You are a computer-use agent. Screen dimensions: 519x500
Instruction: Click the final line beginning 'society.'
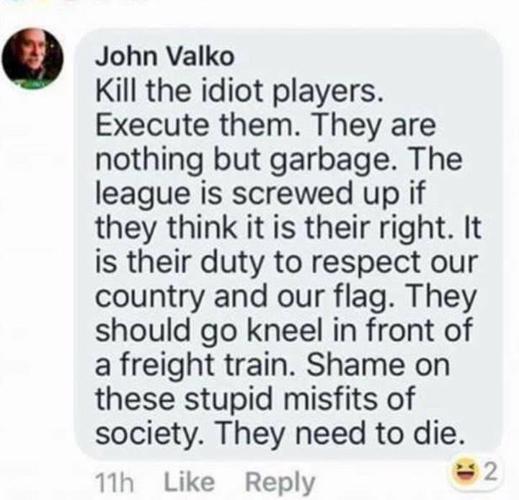click(280, 432)
